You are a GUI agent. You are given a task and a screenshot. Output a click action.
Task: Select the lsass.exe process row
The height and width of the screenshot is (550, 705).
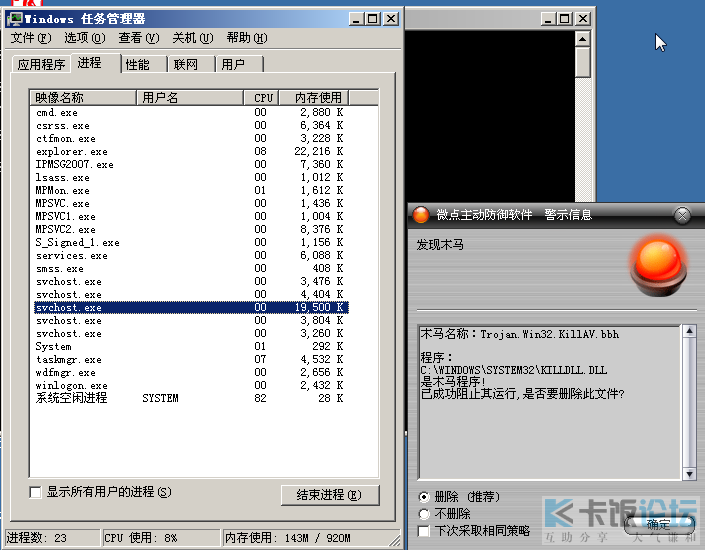click(191, 178)
